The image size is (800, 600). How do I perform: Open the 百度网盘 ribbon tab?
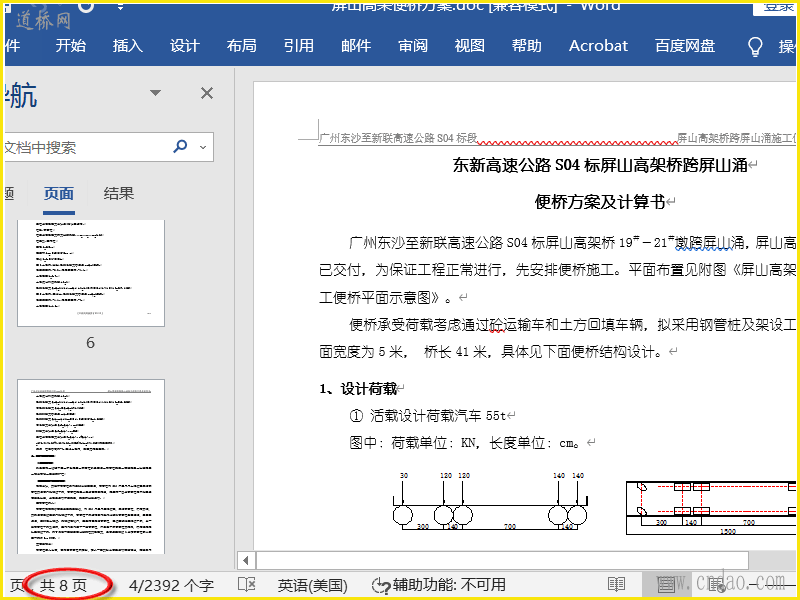[x=685, y=46]
